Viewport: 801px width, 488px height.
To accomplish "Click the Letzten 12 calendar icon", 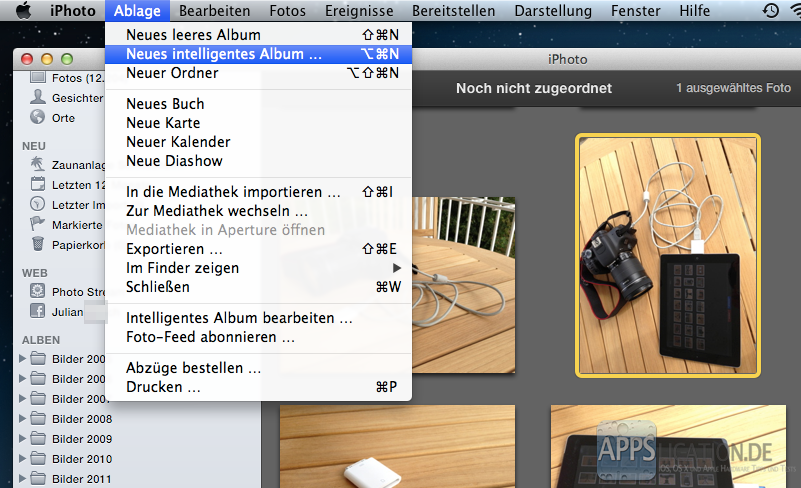I will point(37,184).
